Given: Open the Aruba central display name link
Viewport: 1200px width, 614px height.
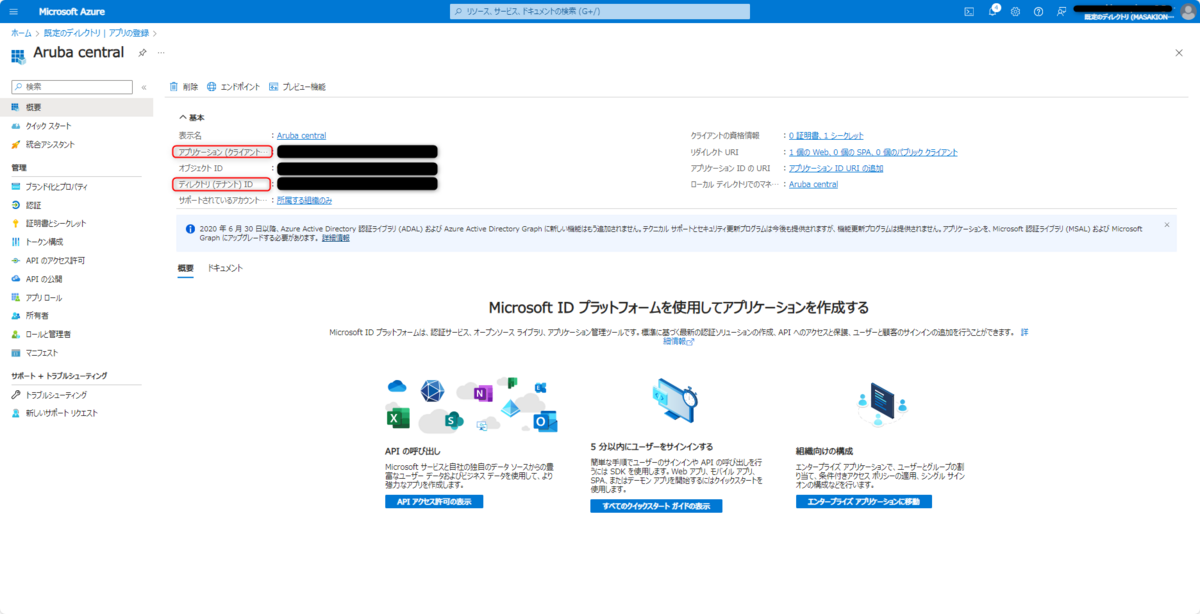Looking at the screenshot, I should [x=301, y=135].
